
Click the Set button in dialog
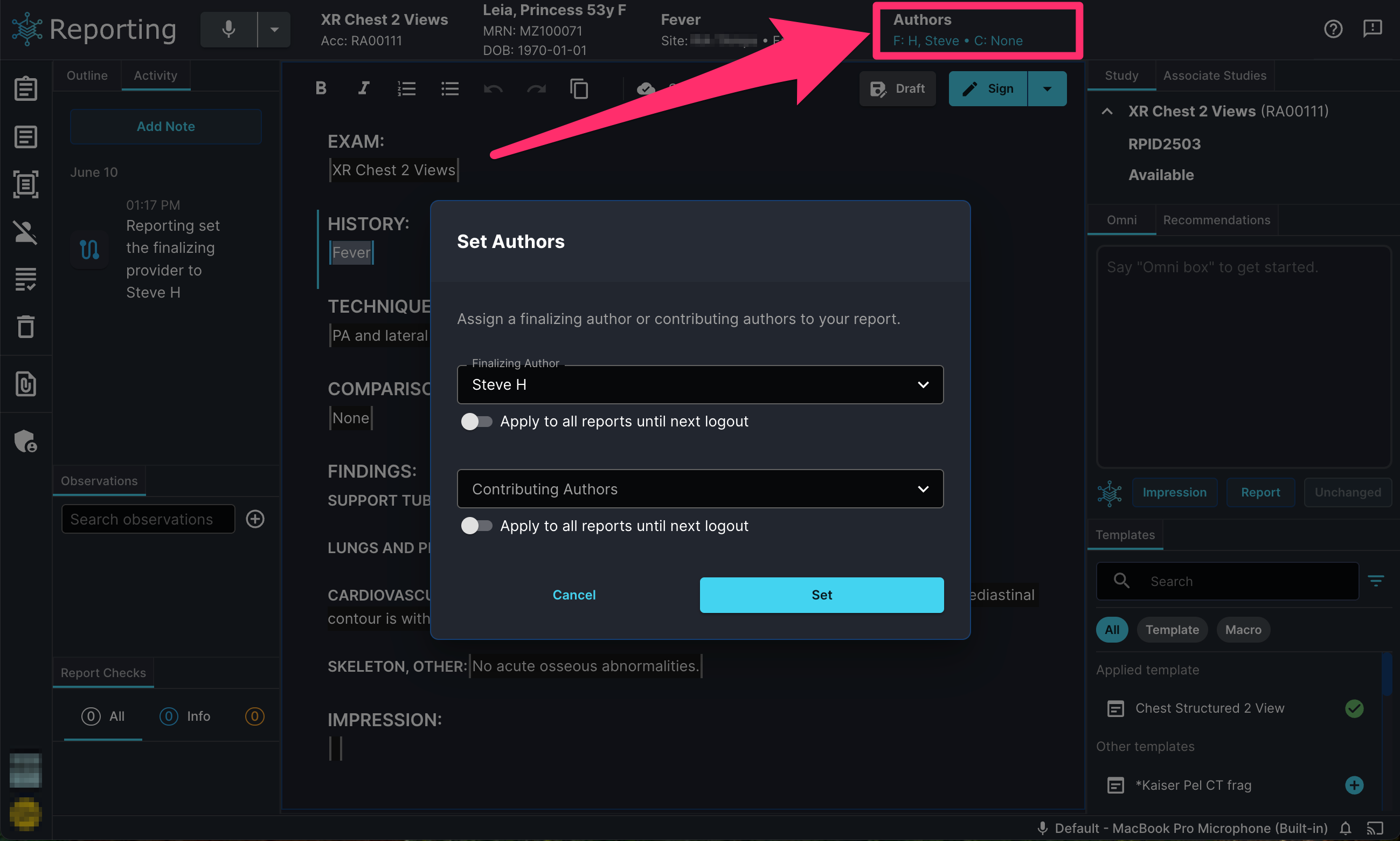click(x=822, y=595)
